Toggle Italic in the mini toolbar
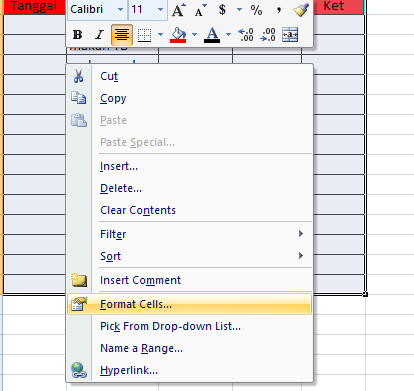Viewport: 414px width, 391px height. tap(99, 35)
